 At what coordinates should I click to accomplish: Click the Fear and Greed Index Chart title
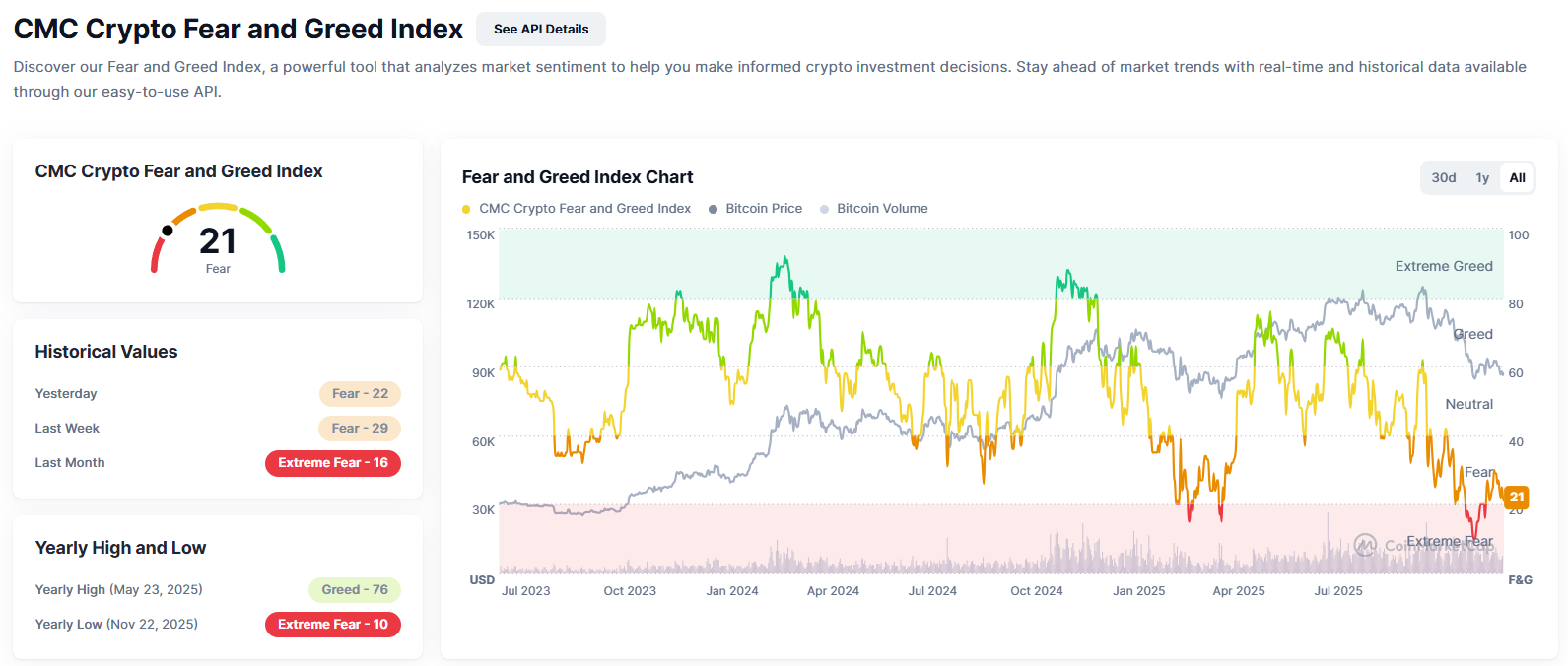[578, 177]
